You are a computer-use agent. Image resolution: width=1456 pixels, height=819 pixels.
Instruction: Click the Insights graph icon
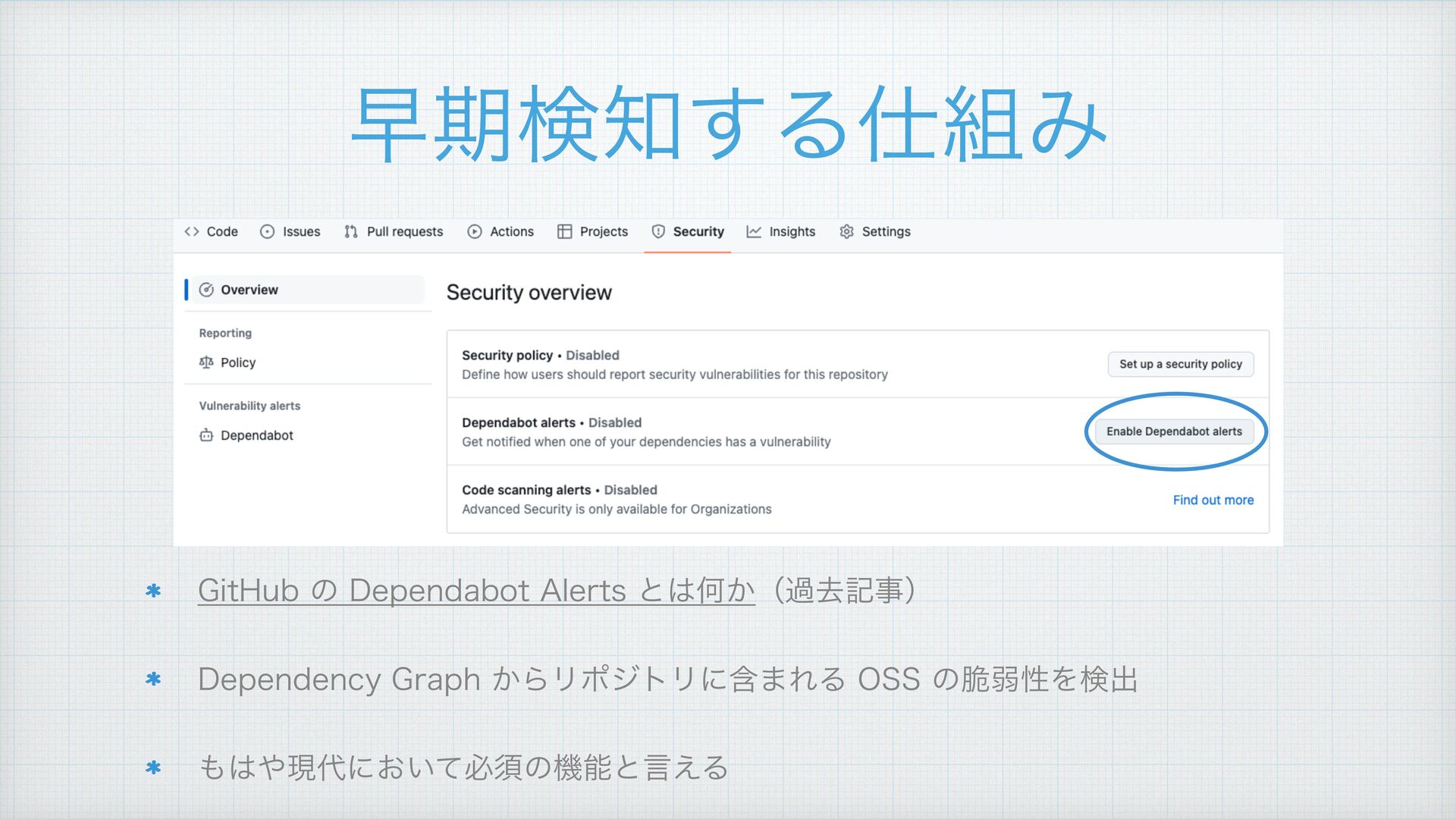point(754,231)
